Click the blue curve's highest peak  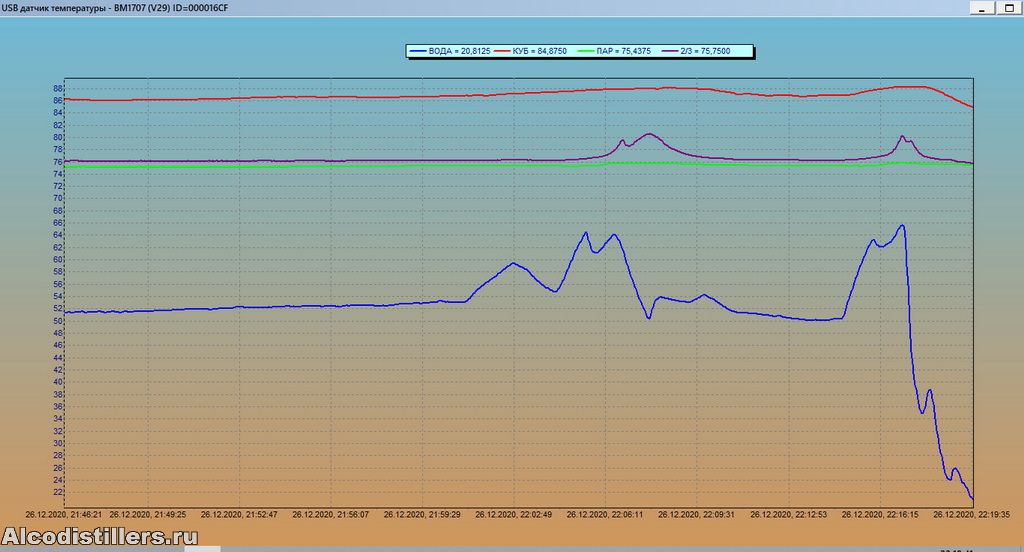point(902,225)
